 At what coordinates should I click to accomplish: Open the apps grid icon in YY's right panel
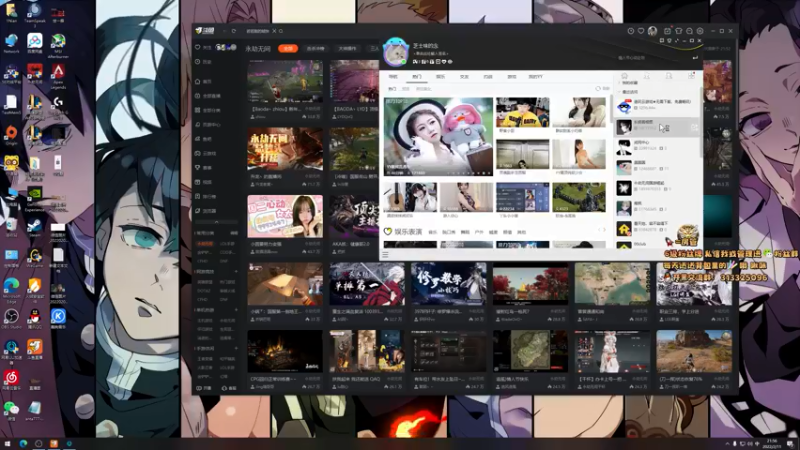pyautogui.click(x=691, y=76)
